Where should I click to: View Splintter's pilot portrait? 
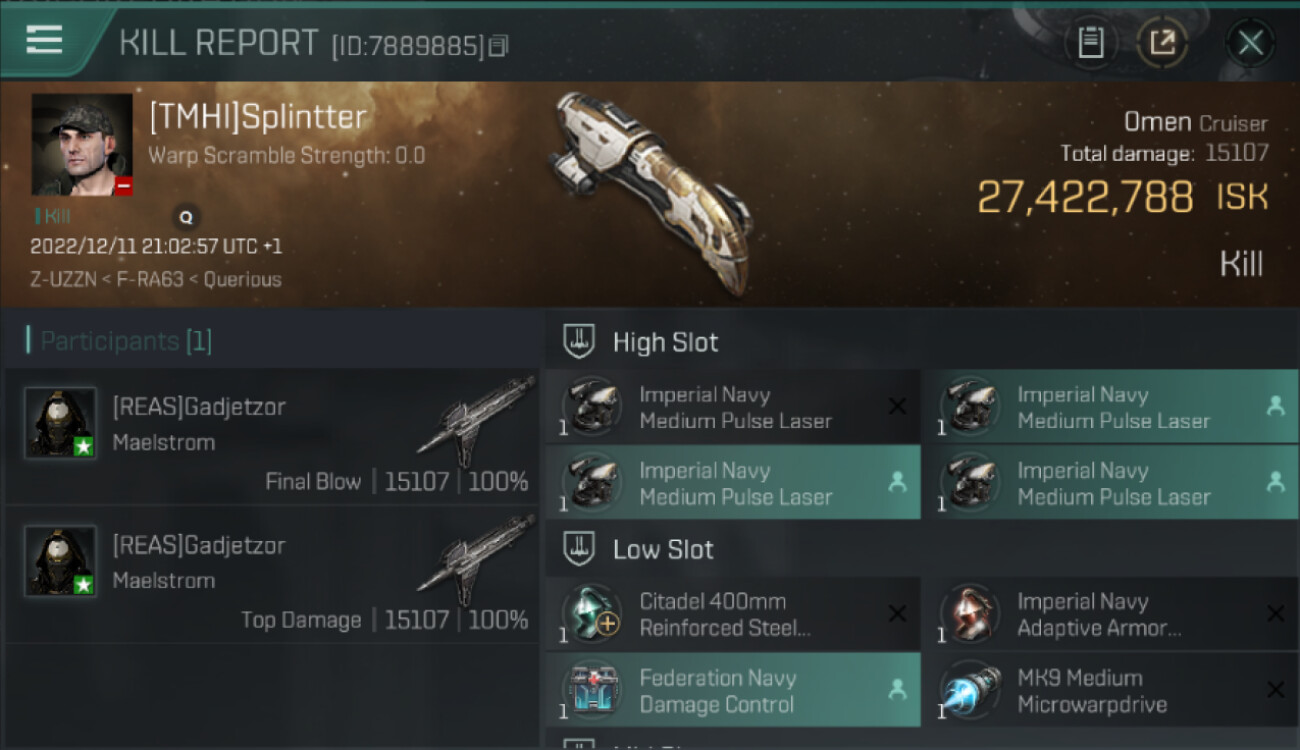point(82,145)
